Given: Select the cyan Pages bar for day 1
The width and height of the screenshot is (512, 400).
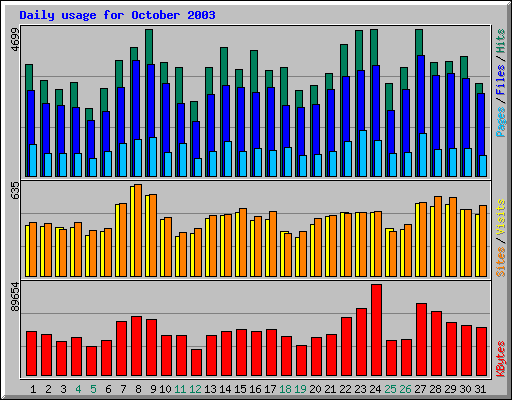Looking at the screenshot, I should (33, 160).
